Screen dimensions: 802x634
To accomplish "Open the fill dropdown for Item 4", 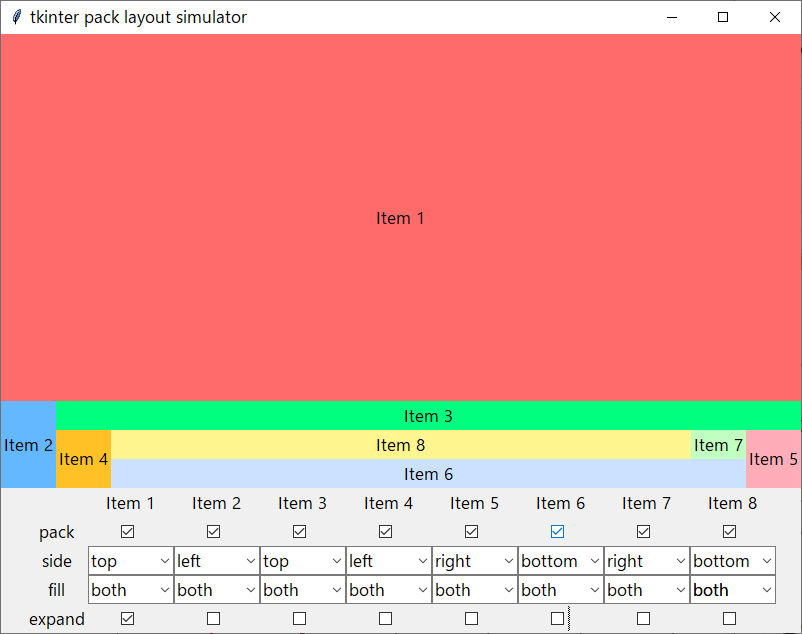I will (389, 590).
